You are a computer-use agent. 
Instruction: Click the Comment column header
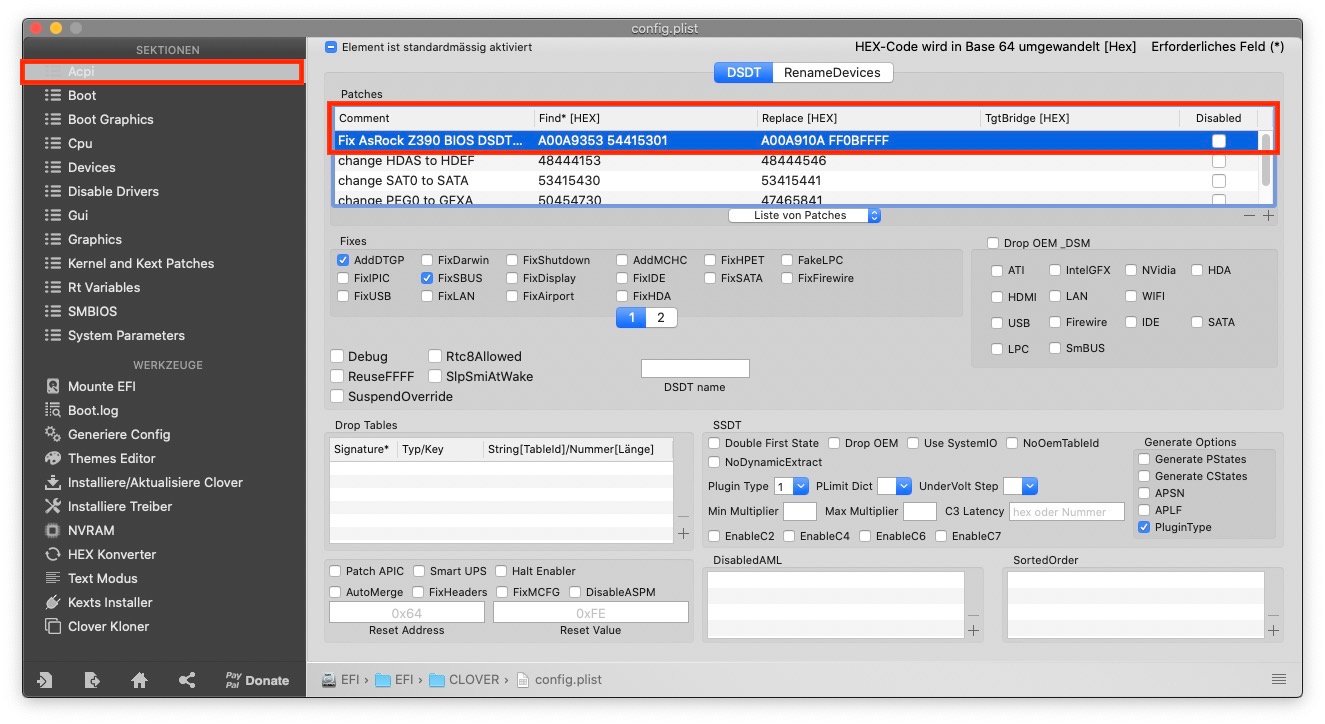(434, 118)
